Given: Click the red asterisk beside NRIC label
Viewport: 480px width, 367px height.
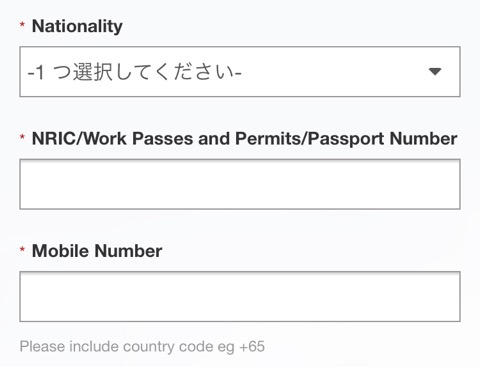Looking at the screenshot, I should point(22,137).
